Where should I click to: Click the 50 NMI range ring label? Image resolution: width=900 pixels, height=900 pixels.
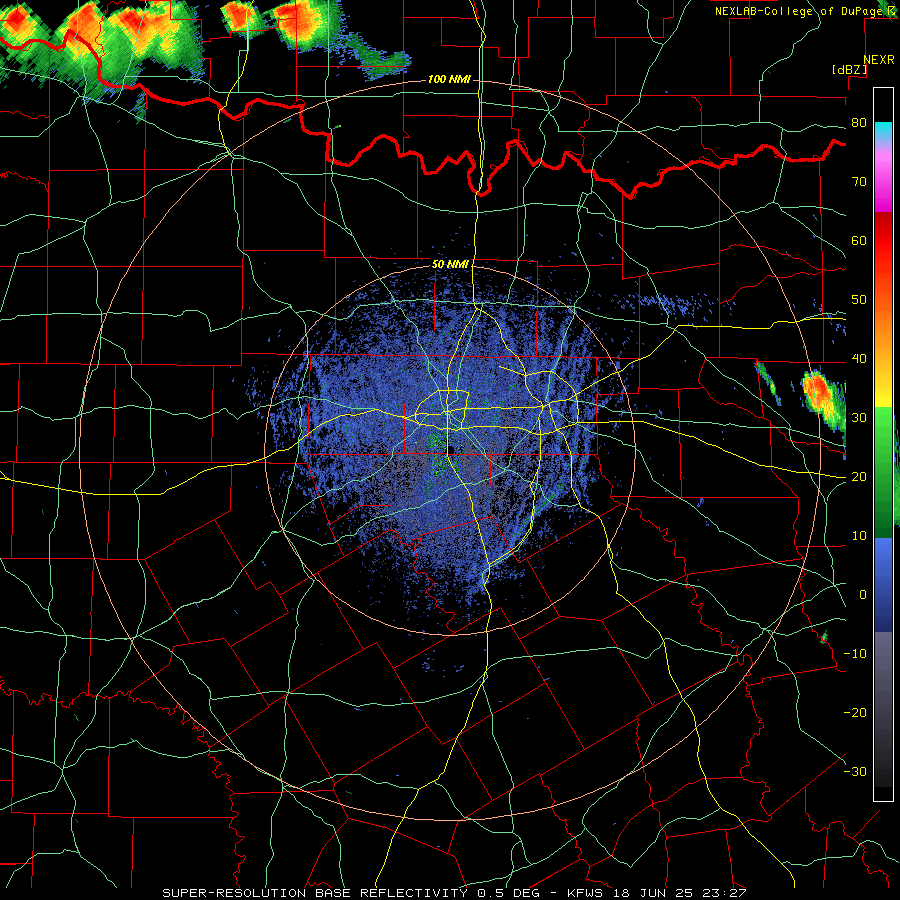pos(450,264)
